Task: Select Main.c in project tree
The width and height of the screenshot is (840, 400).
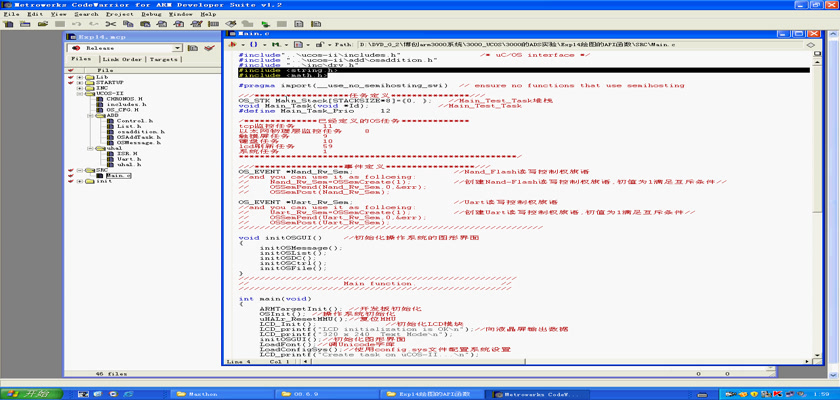Action: coord(118,176)
